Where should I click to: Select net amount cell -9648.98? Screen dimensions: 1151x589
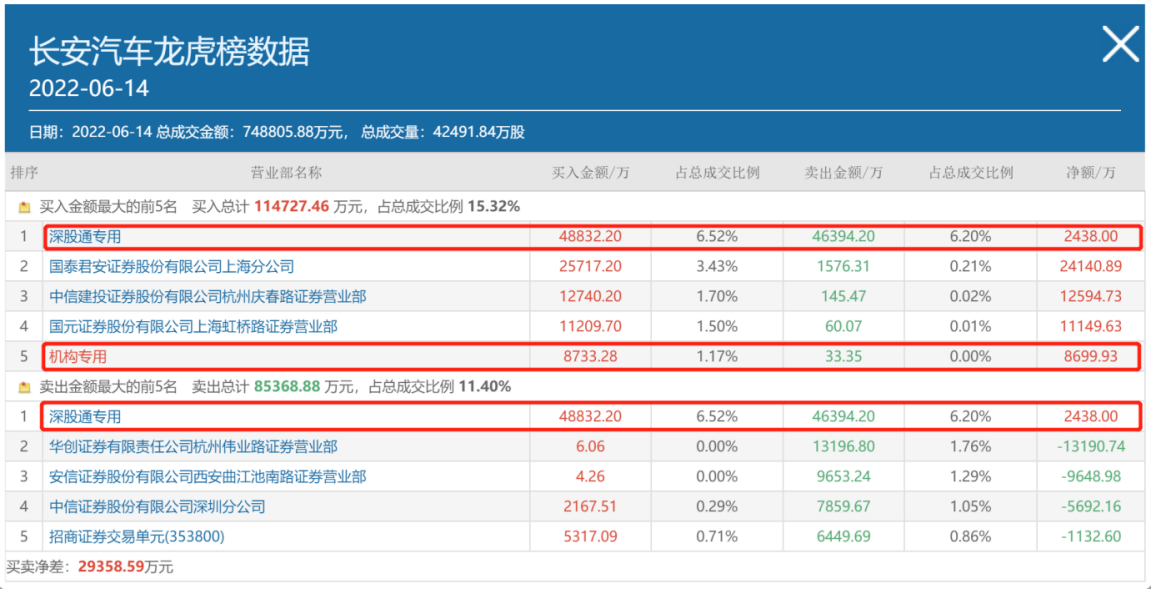(x=1092, y=477)
